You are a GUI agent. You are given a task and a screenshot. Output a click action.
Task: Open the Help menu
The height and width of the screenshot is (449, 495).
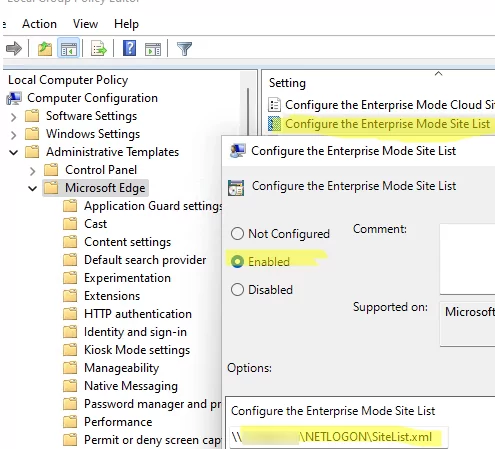click(126, 24)
